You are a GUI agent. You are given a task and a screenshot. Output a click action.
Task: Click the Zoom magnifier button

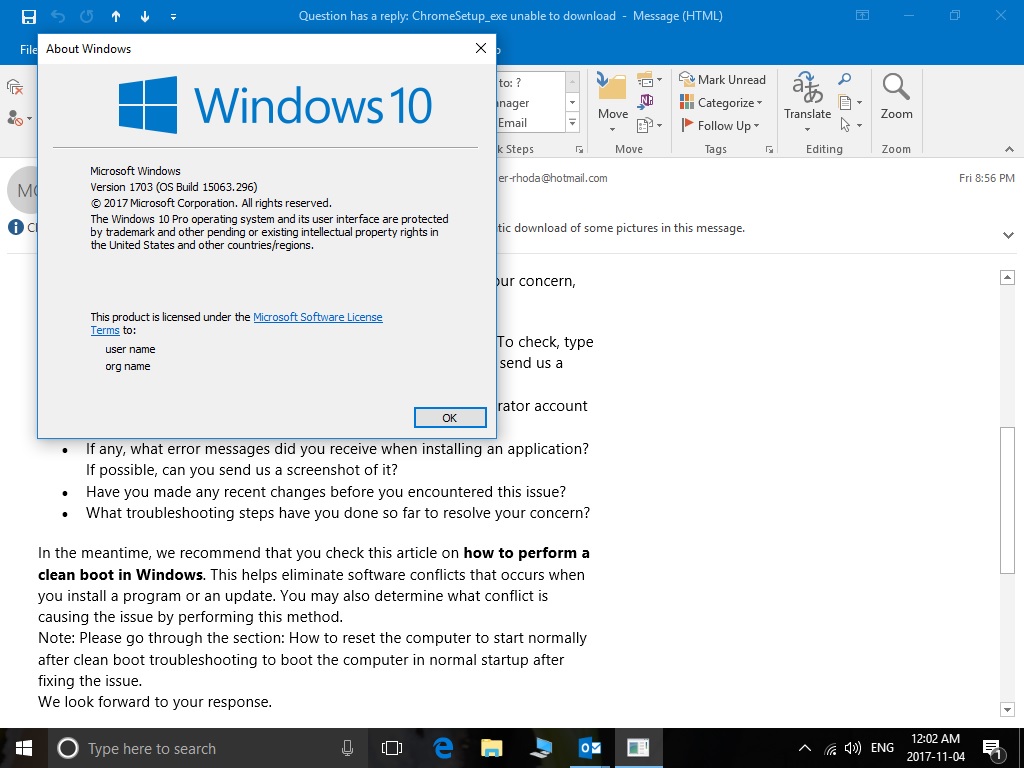pos(896,97)
